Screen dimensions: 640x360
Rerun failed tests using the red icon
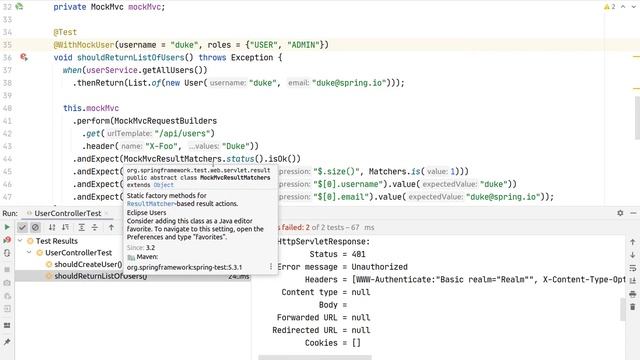tap(7, 240)
